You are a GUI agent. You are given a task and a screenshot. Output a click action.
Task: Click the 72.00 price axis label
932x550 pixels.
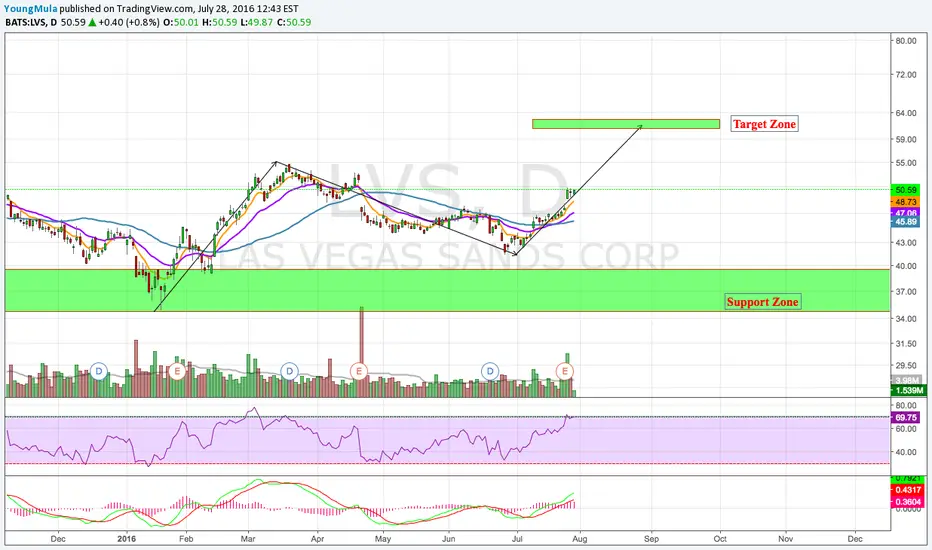[x=906, y=74]
